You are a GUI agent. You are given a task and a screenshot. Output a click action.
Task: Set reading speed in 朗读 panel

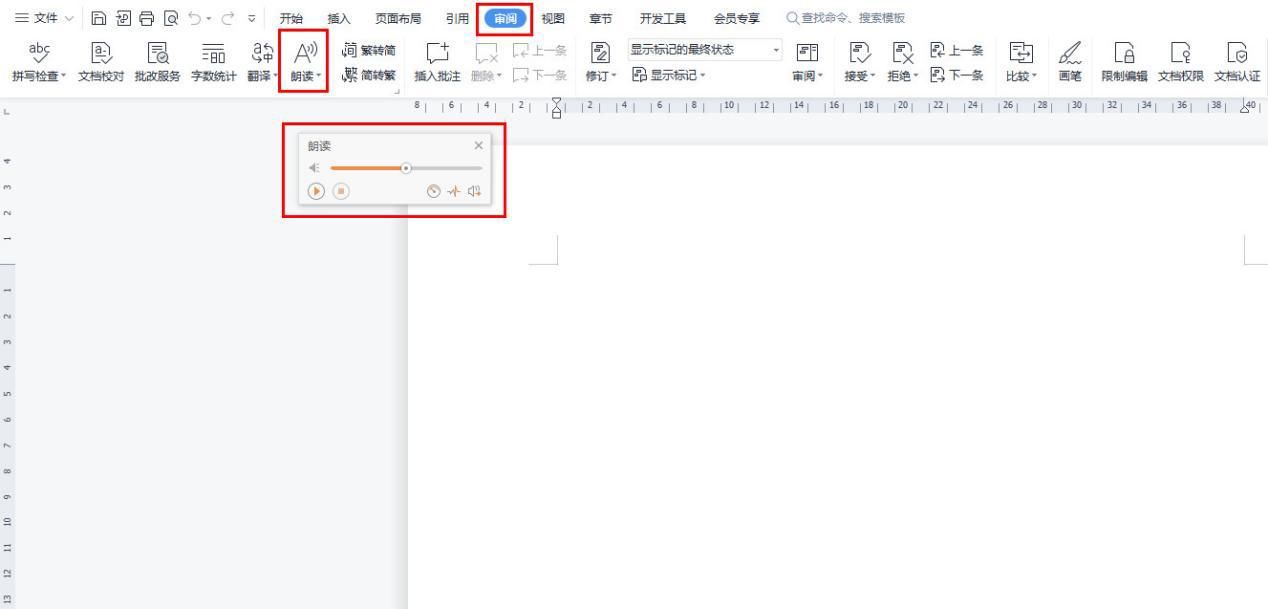click(434, 191)
